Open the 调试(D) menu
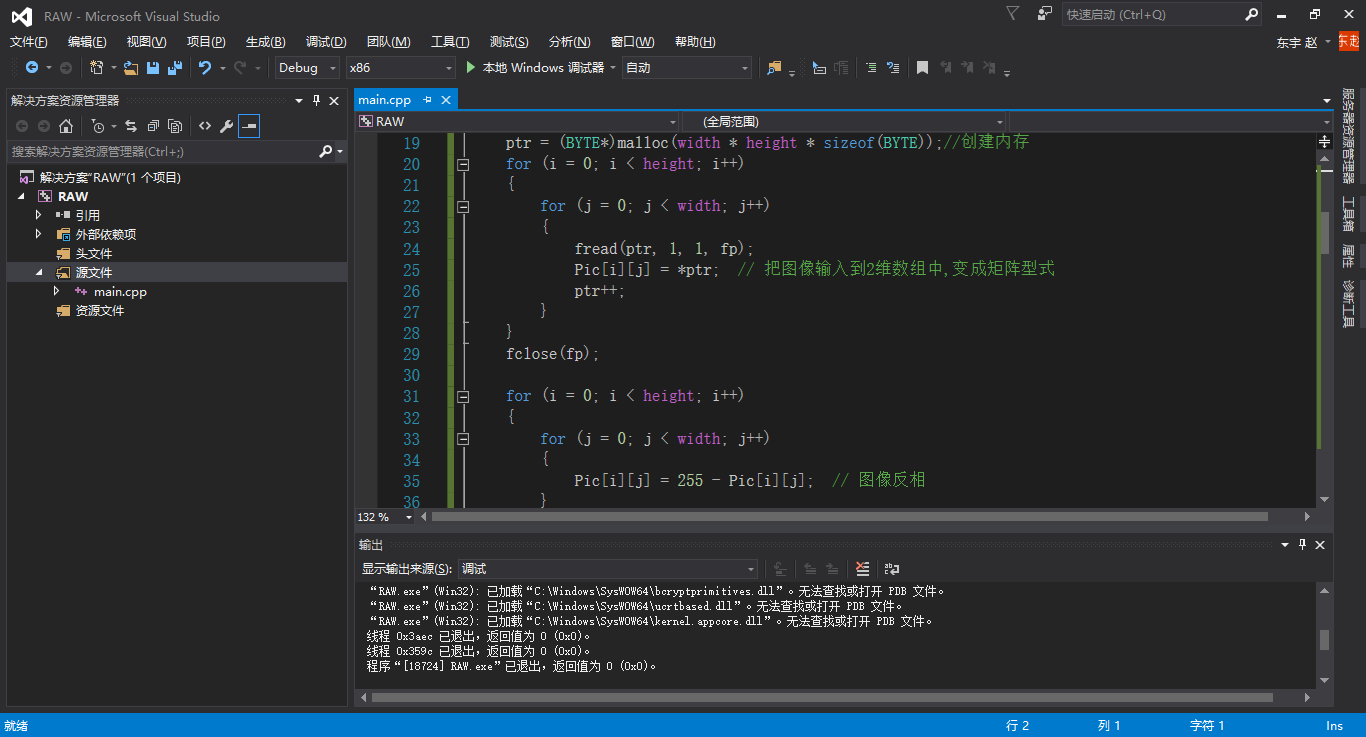 coord(326,42)
